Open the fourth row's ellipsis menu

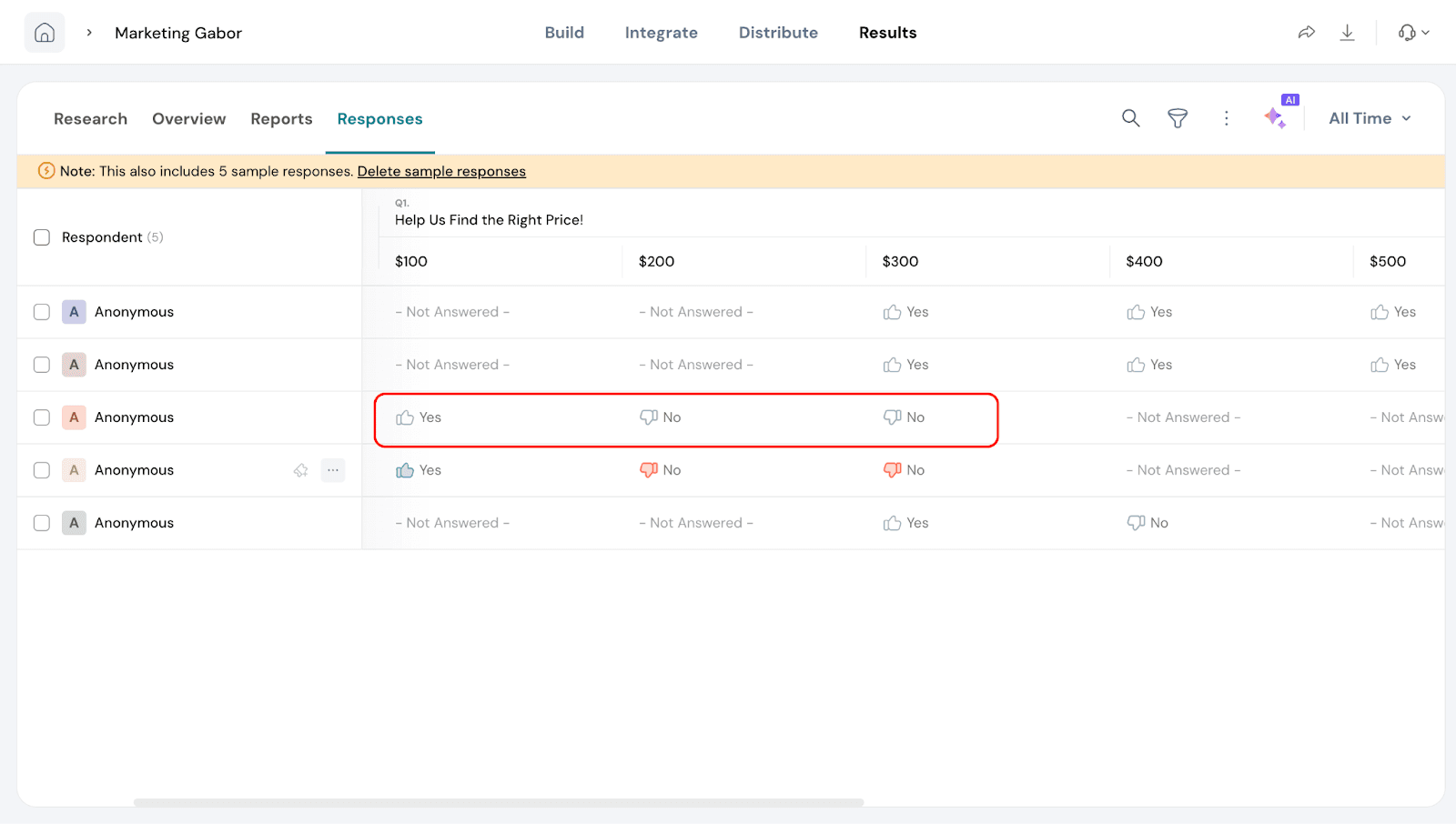(x=333, y=470)
